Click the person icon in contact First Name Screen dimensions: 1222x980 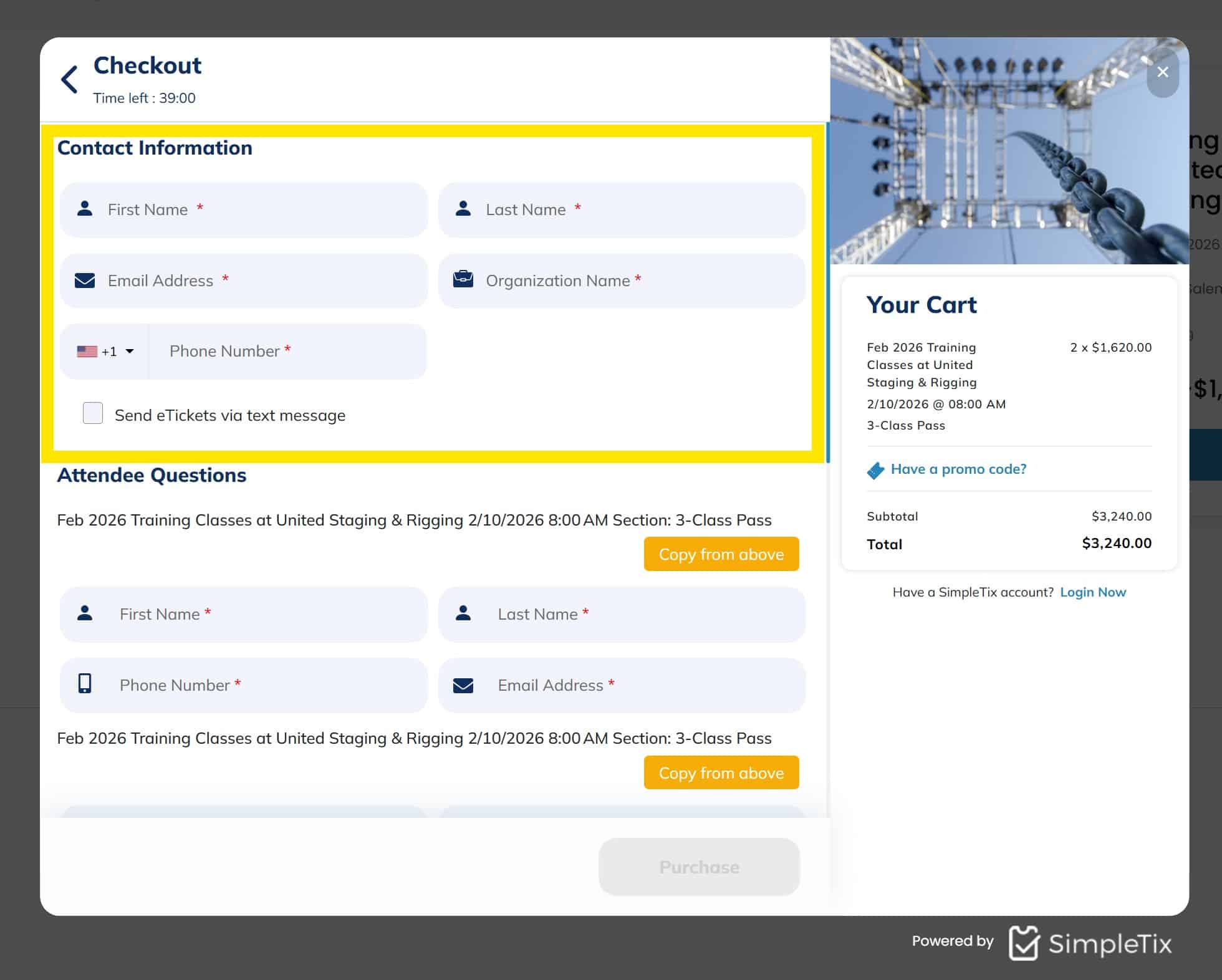point(85,209)
